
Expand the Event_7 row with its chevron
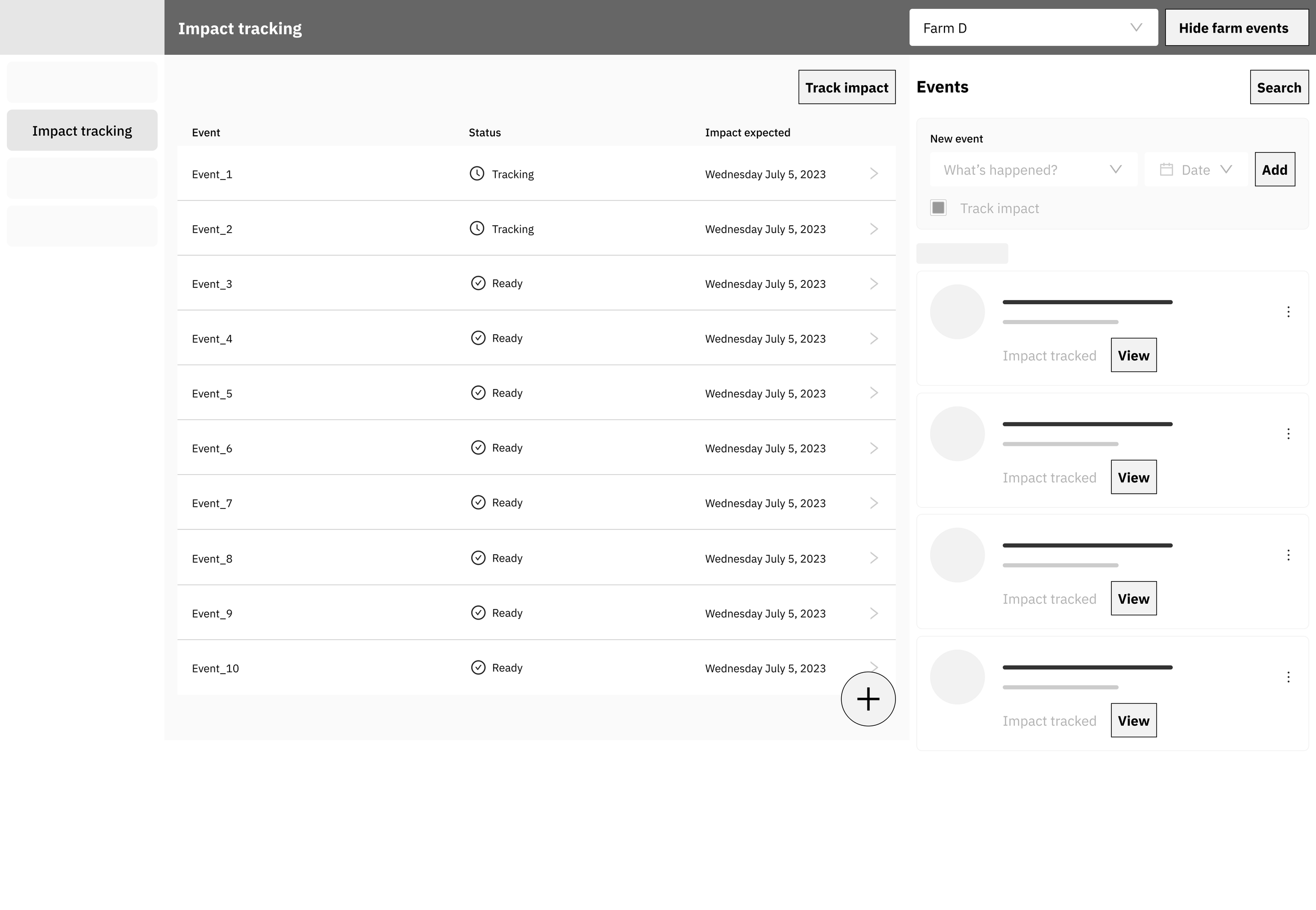[x=873, y=503]
